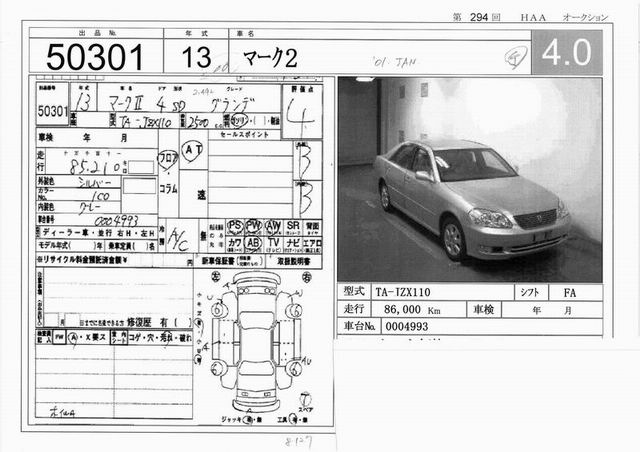Click the TV equipment code
640x452 pixels.
pyautogui.click(x=273, y=244)
